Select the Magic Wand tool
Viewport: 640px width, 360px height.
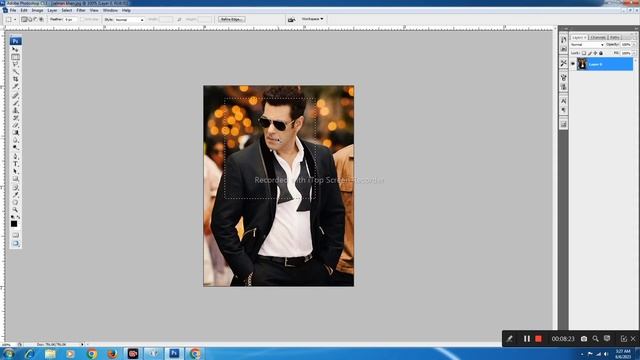point(16,72)
